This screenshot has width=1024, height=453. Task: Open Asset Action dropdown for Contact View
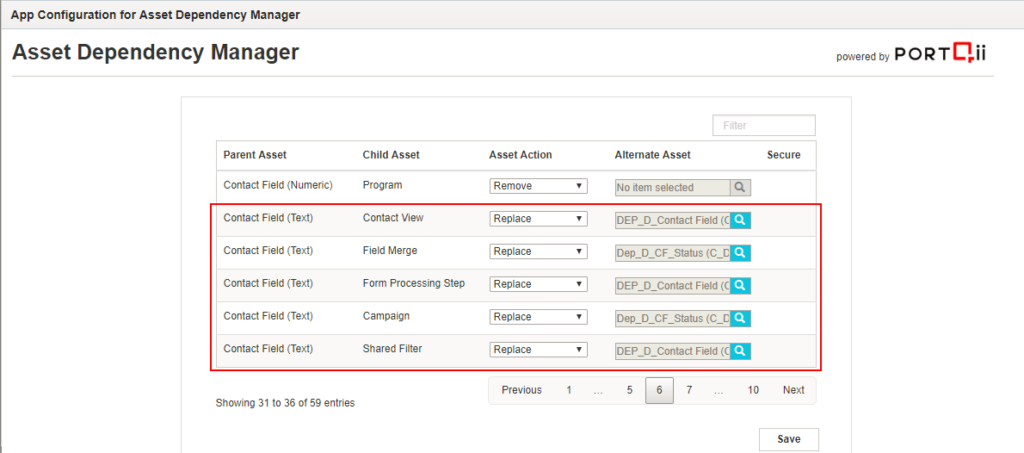pyautogui.click(x=538, y=219)
